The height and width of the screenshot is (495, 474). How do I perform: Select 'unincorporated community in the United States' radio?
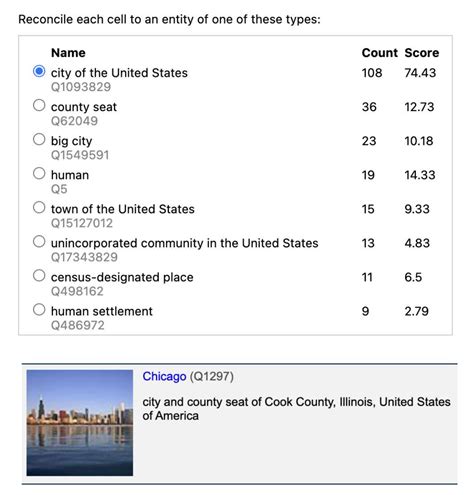coord(39,241)
